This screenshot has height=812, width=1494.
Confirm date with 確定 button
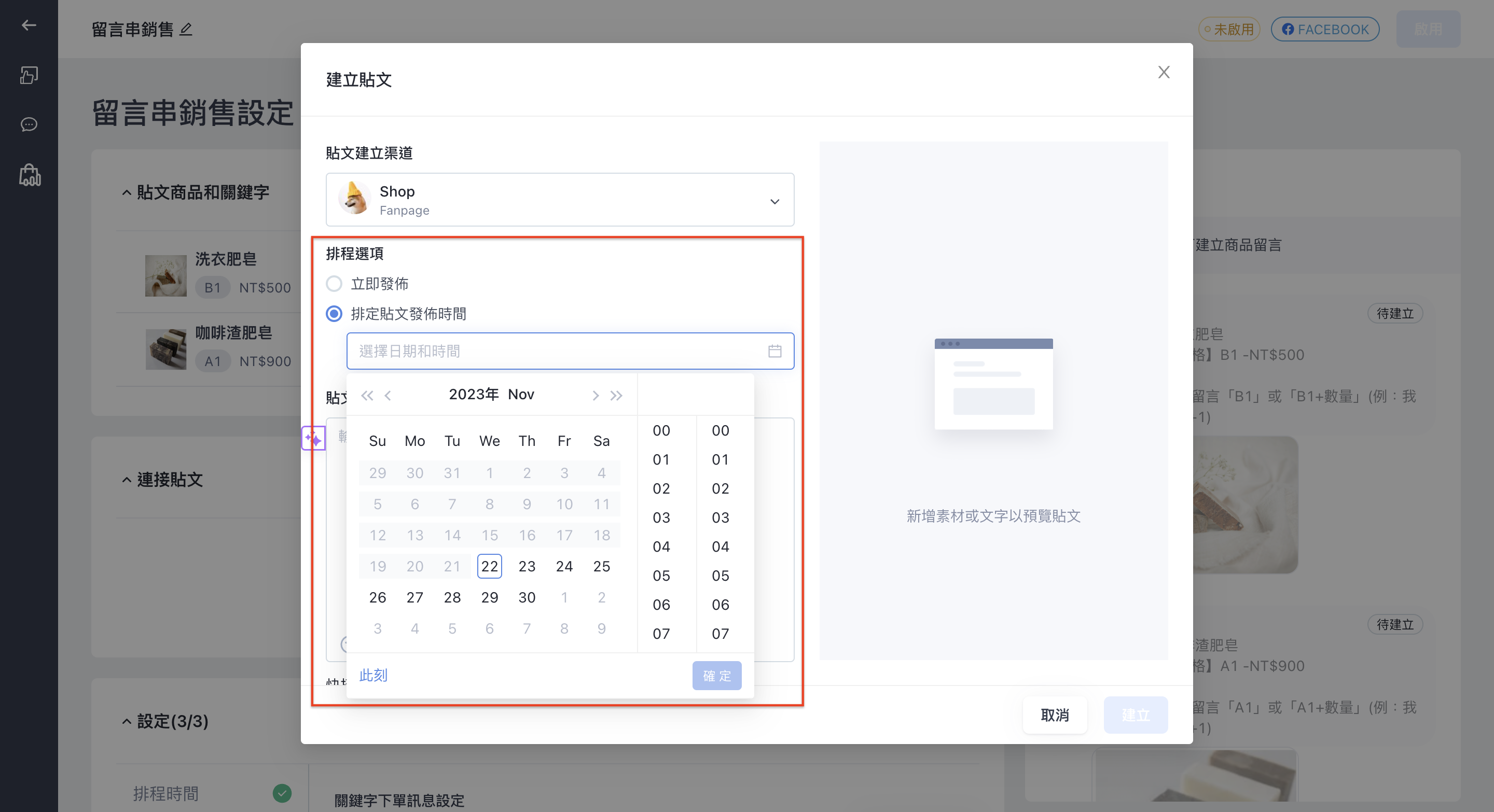click(x=717, y=675)
